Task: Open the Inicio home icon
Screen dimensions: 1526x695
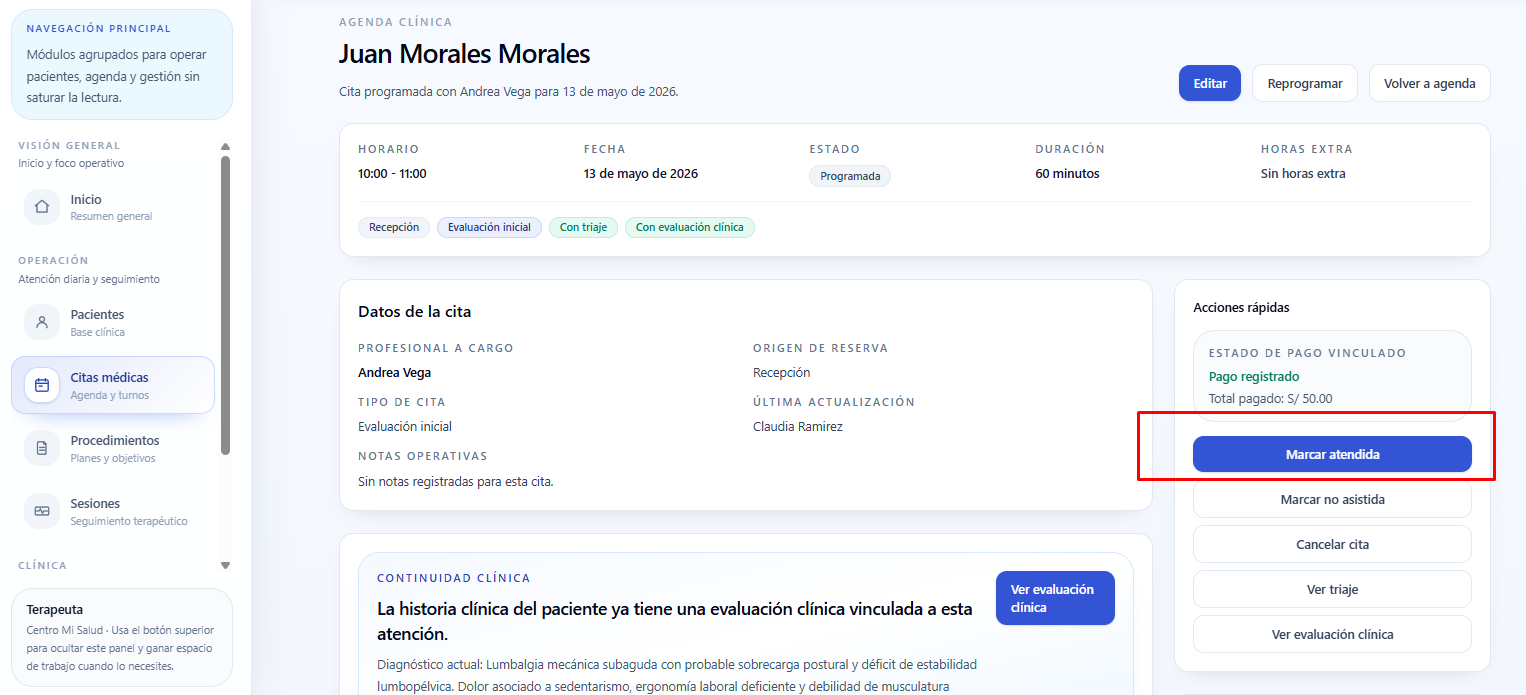Action: [x=42, y=207]
